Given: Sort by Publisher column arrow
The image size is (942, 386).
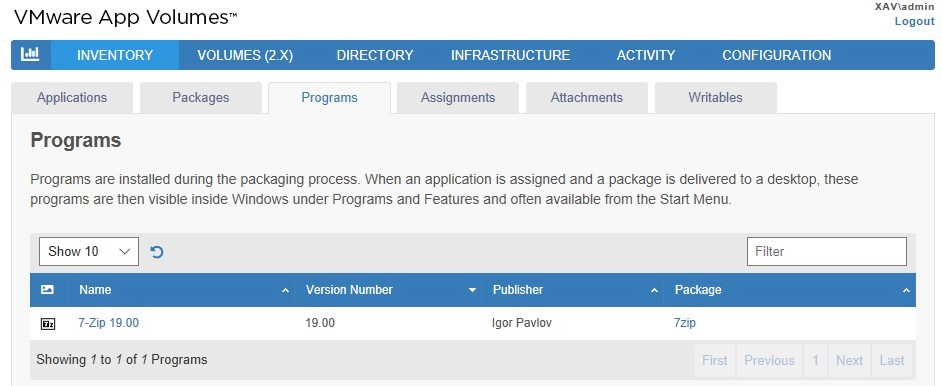Looking at the screenshot, I should coord(654,291).
